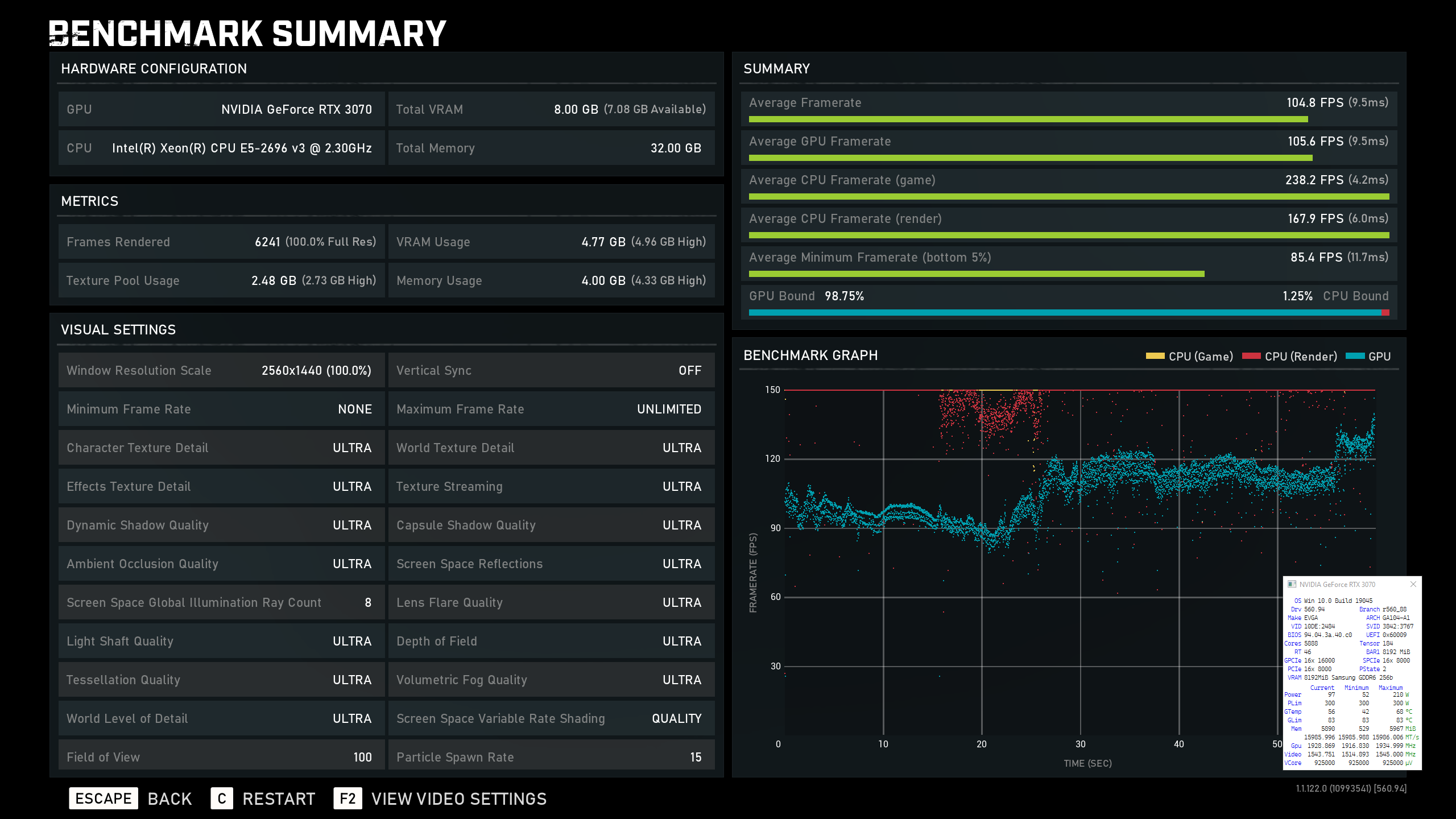Select the Average Framerate row

[x=1069, y=109]
